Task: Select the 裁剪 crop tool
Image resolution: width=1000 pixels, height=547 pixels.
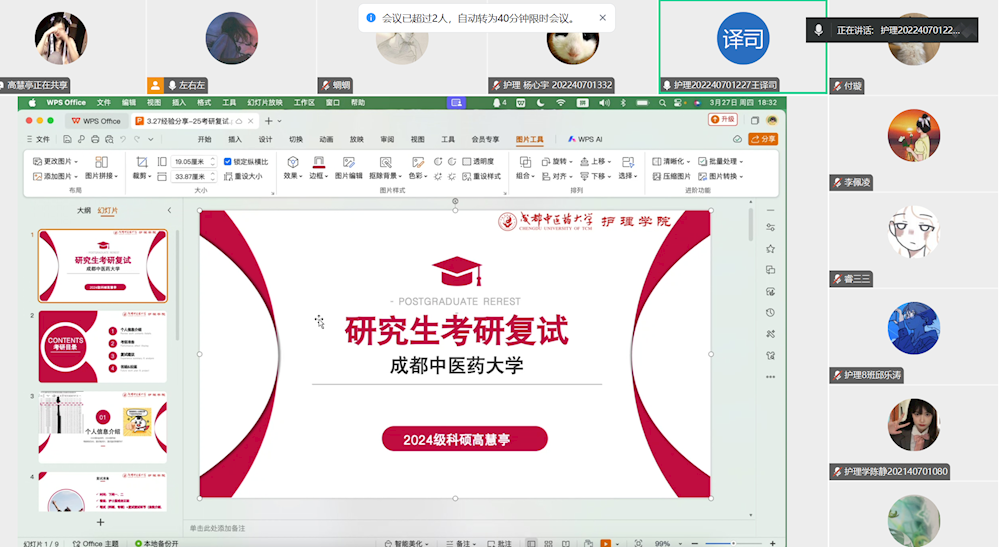Action: [142, 167]
